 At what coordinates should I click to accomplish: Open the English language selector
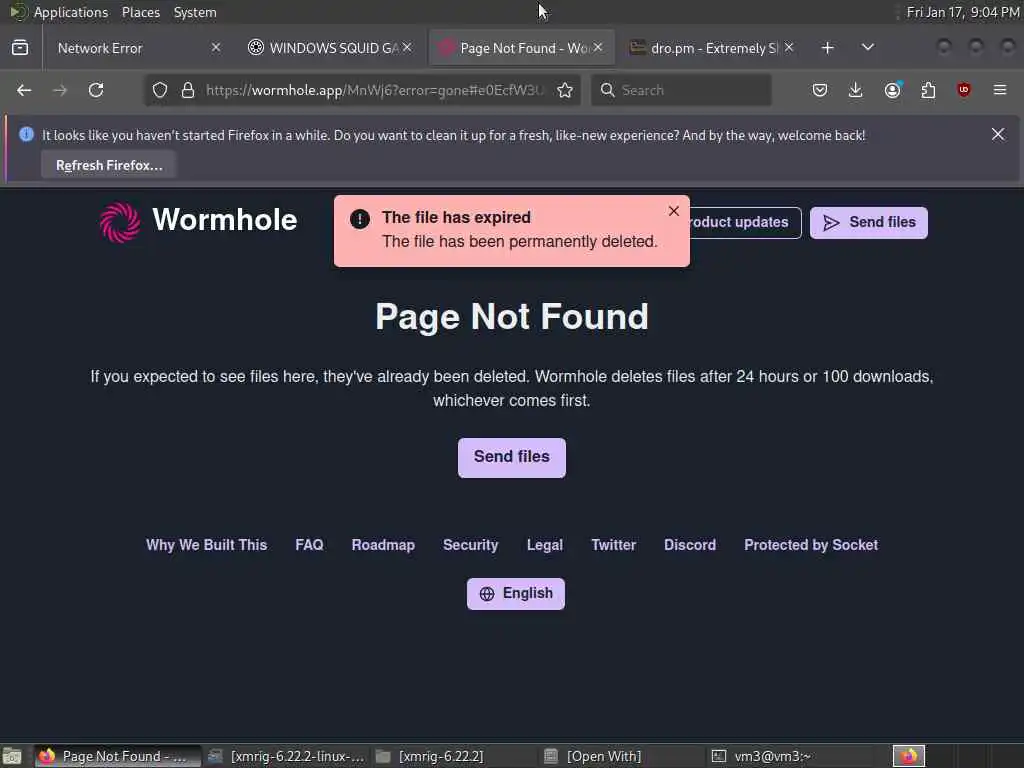(515, 594)
